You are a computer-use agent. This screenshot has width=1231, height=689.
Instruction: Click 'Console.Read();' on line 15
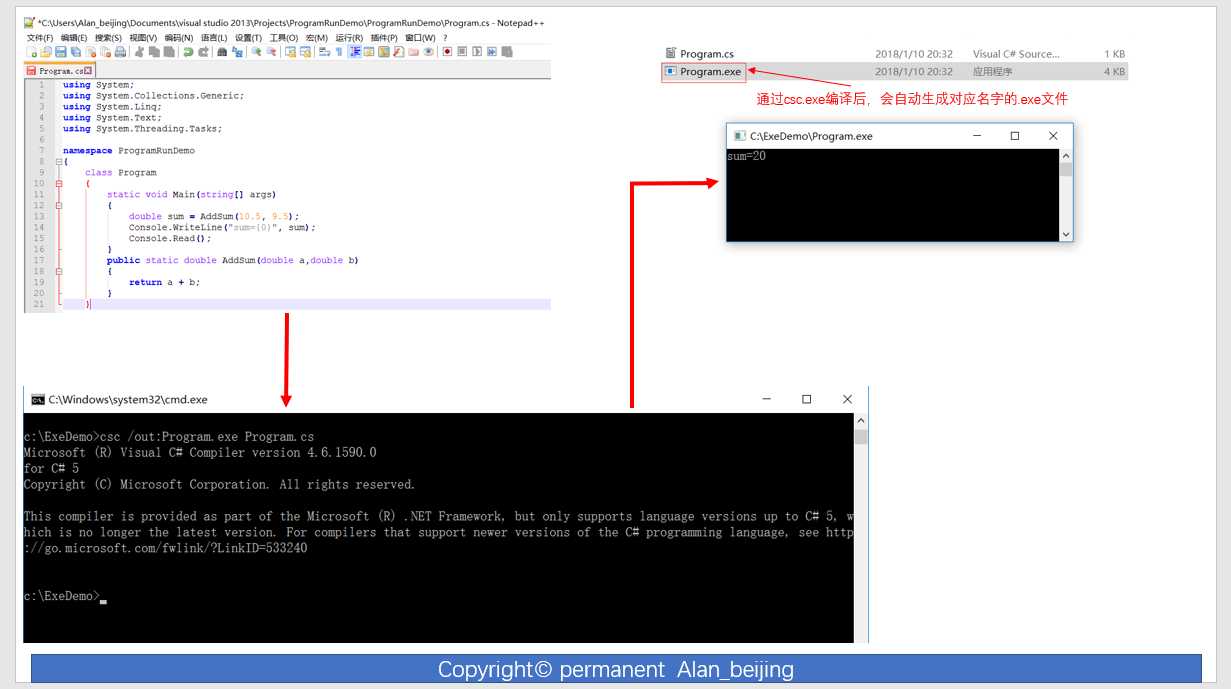170,238
